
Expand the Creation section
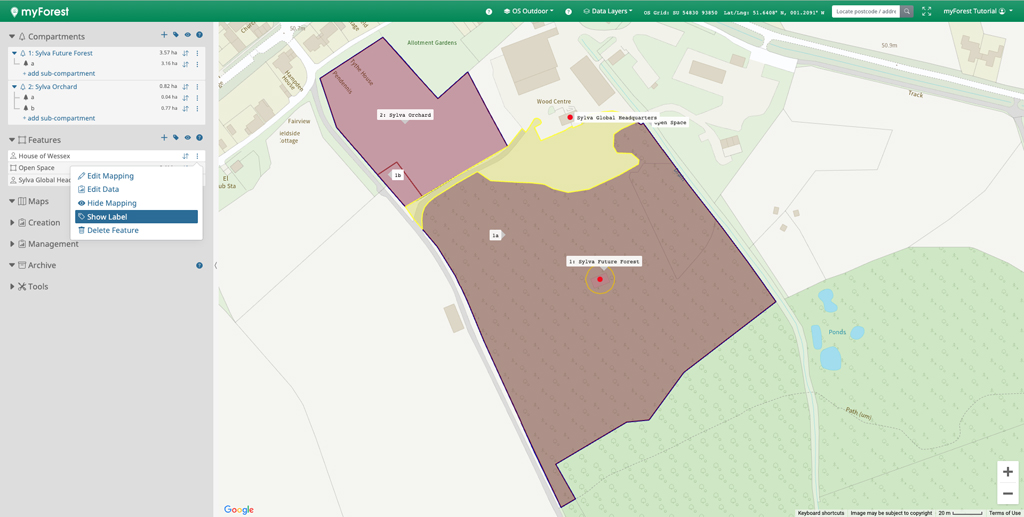pos(43,223)
